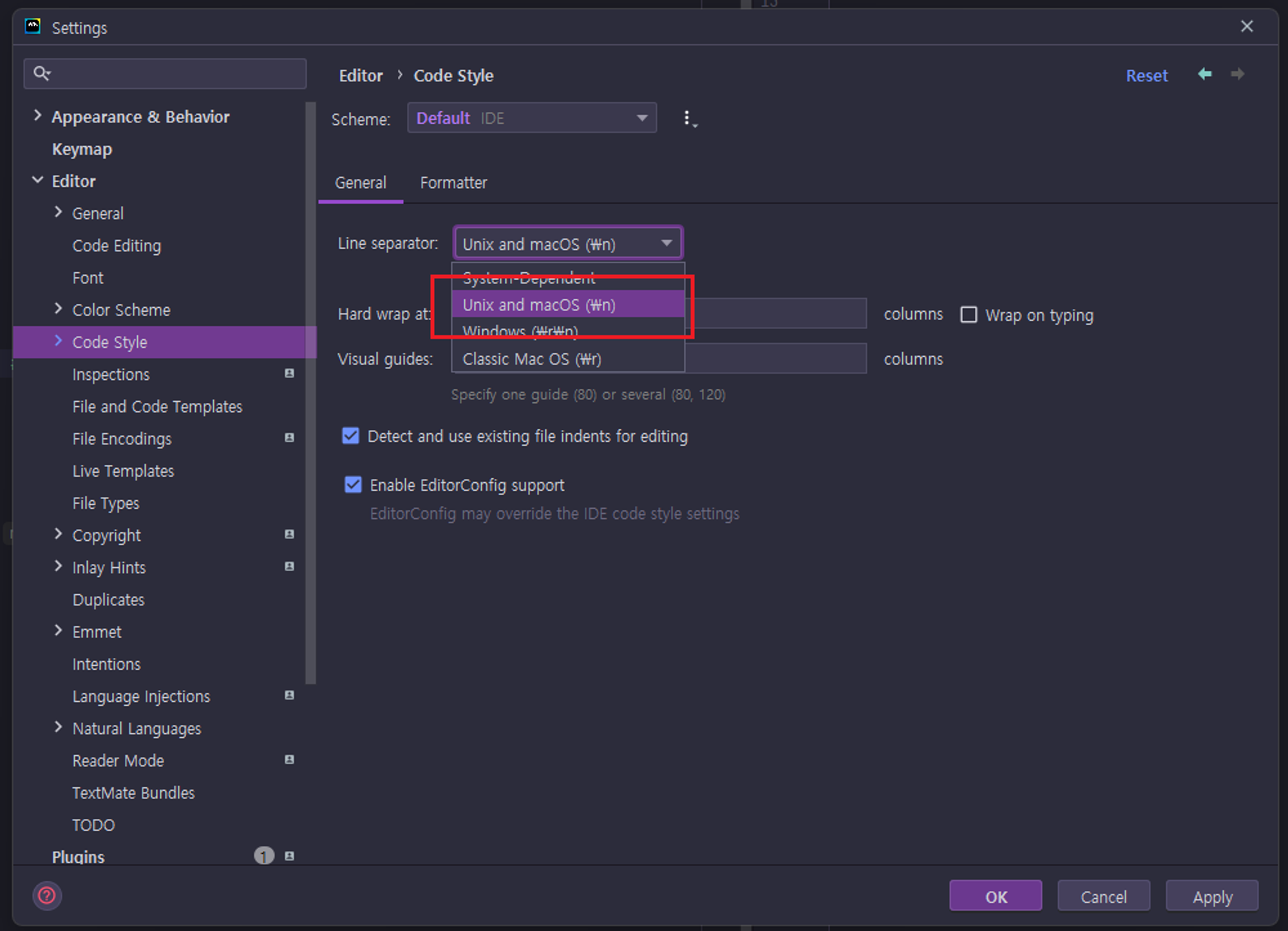The width and height of the screenshot is (1288, 931).
Task: Click the Reset link
Action: pos(1146,76)
